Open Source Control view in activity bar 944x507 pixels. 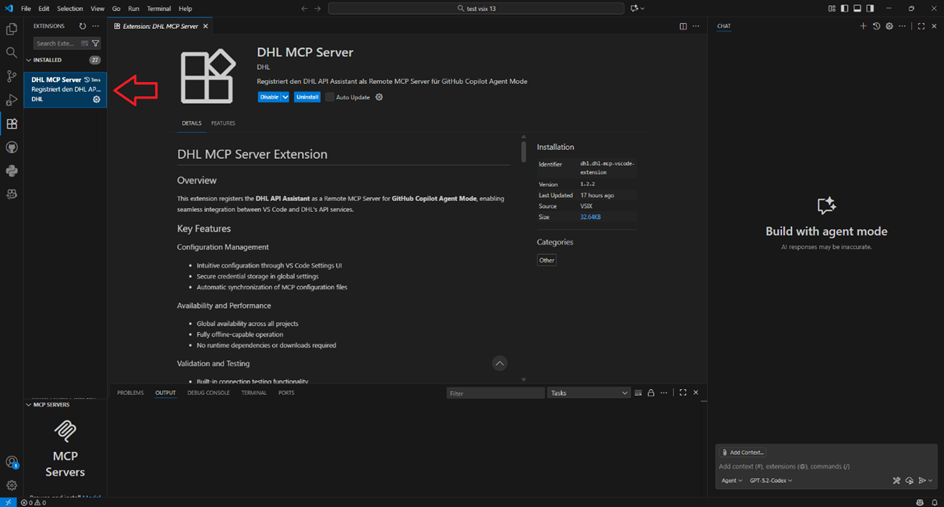click(x=11, y=76)
